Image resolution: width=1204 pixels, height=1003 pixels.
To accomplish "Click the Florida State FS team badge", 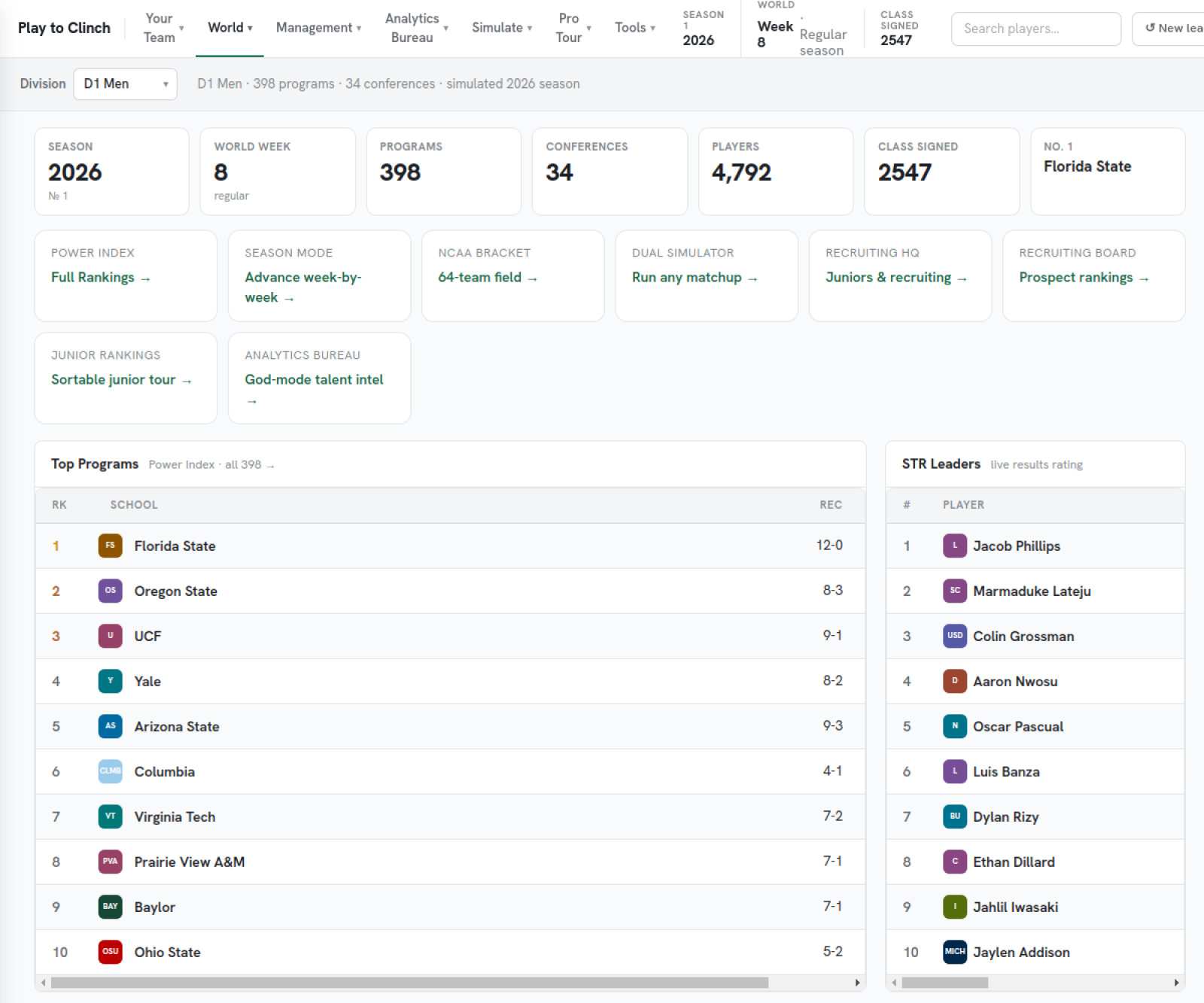I will point(110,546).
